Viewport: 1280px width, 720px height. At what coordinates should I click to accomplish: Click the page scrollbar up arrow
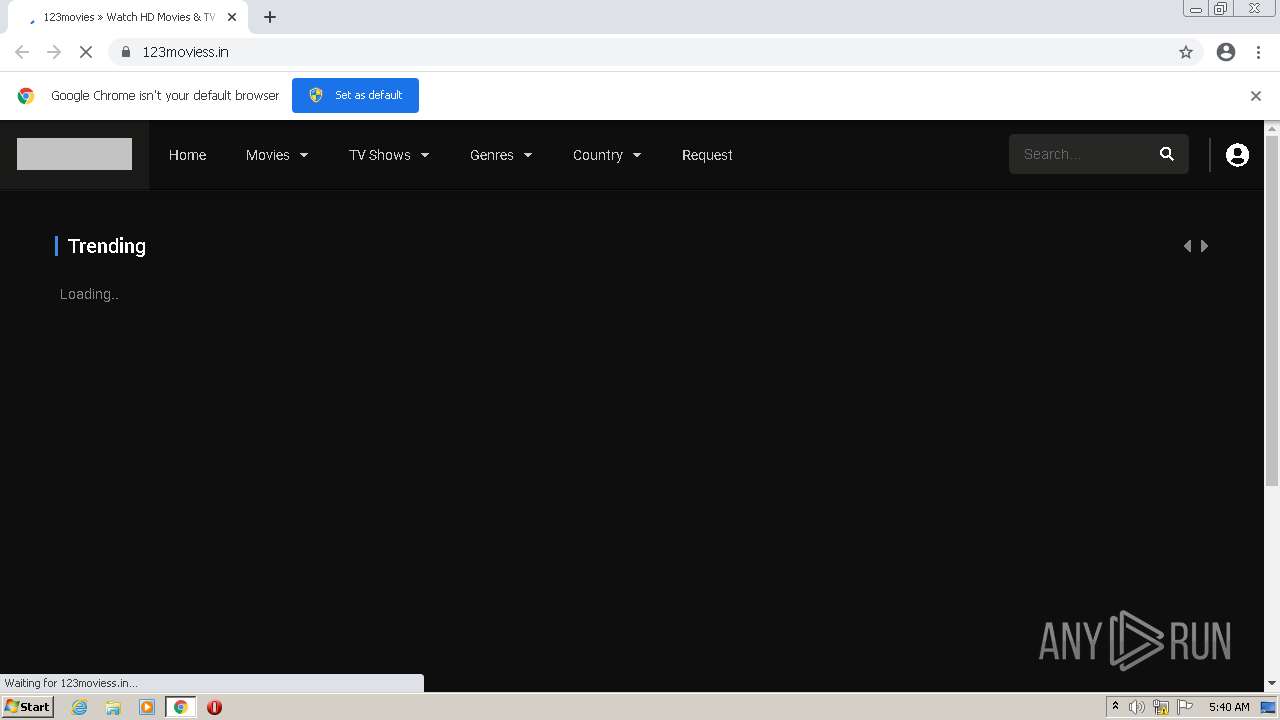1272,128
